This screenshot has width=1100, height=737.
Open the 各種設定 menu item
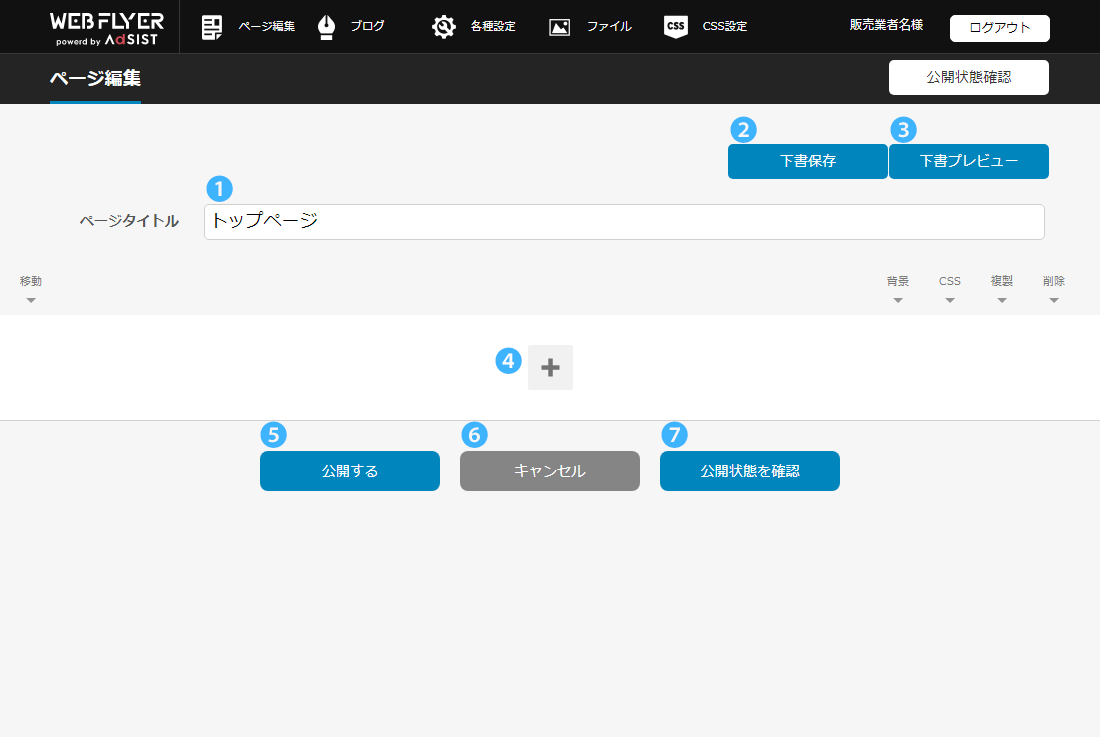[493, 27]
